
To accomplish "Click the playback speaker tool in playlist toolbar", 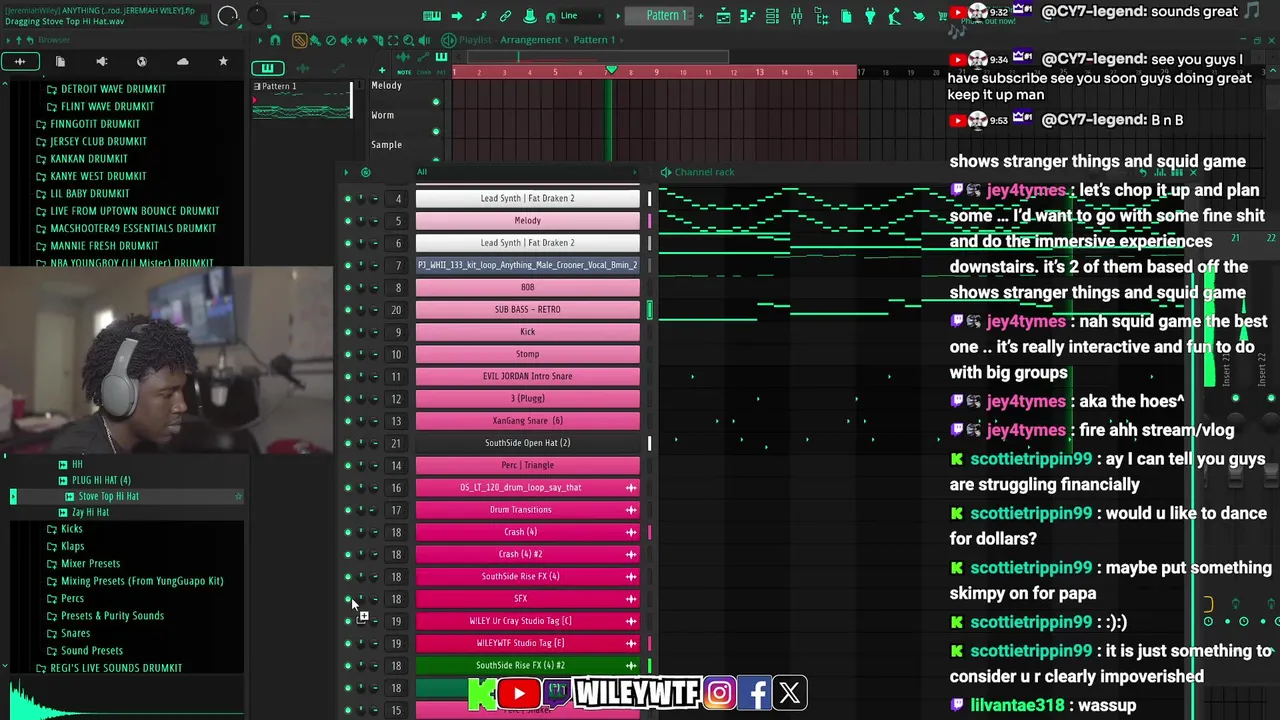I will click(x=424, y=40).
